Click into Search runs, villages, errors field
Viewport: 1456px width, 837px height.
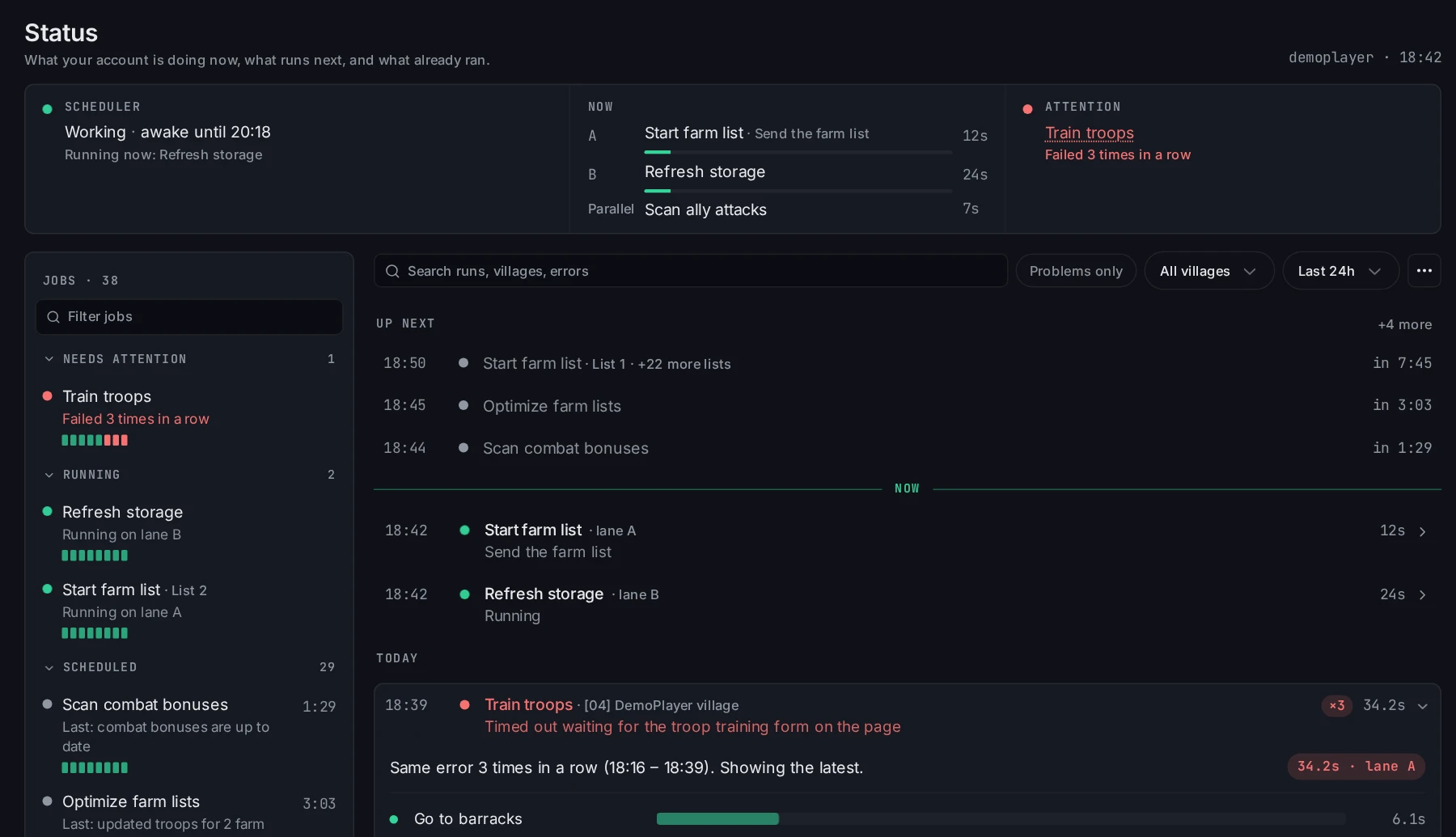(x=691, y=271)
